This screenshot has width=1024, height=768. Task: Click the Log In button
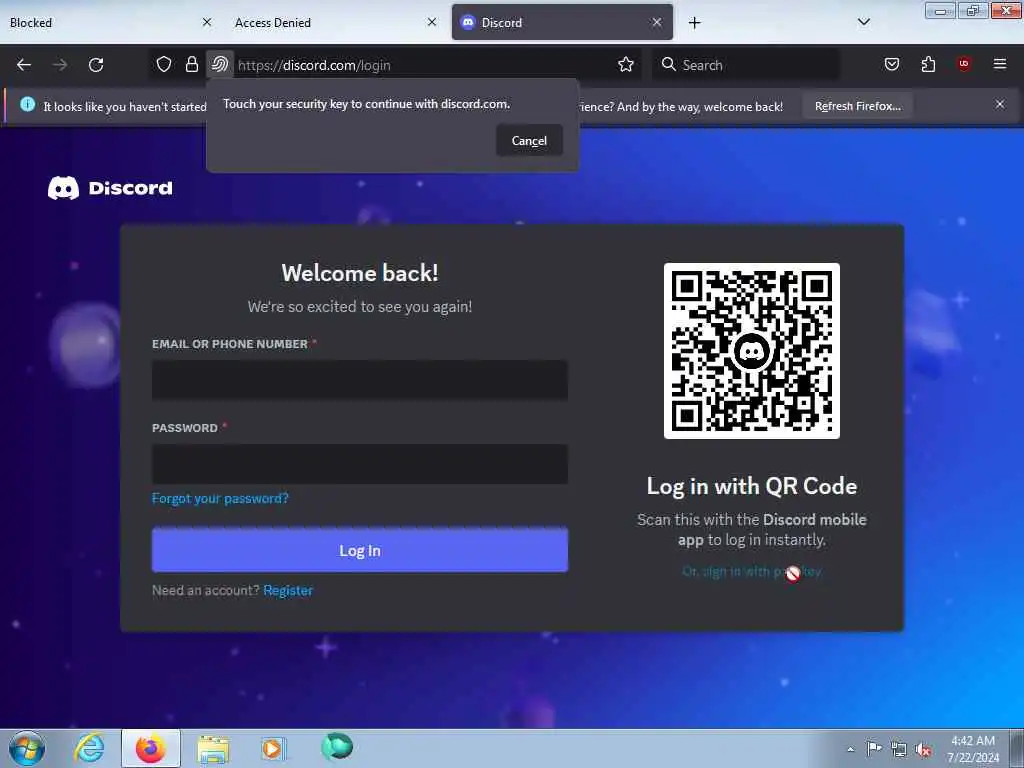click(x=360, y=551)
